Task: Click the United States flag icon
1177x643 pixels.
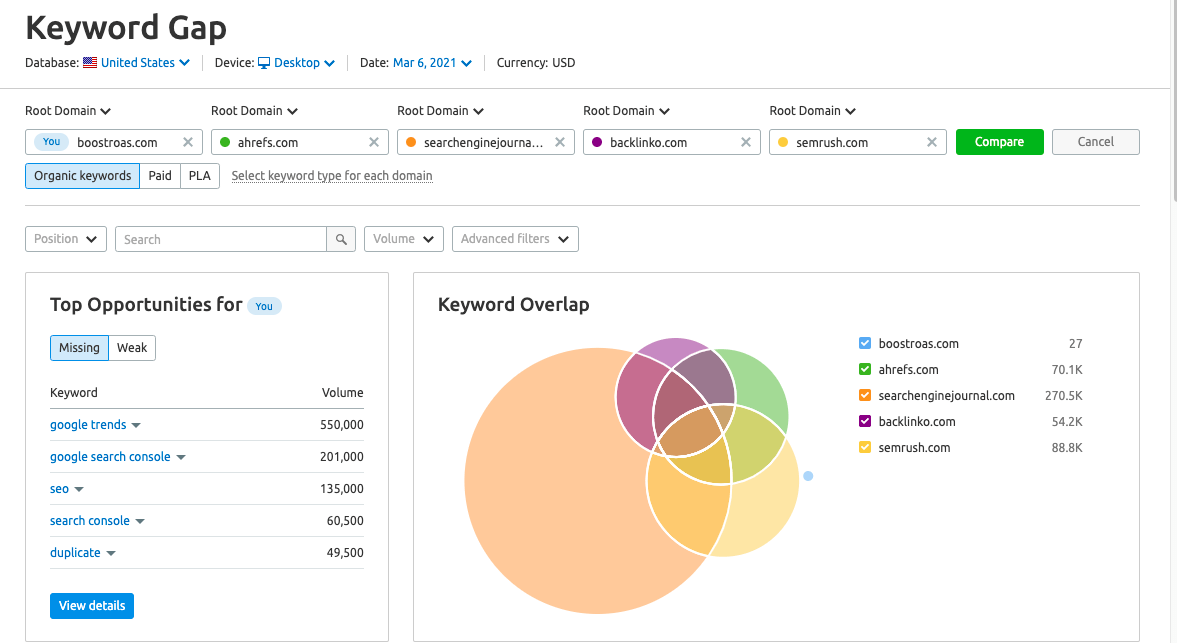Action: 90,63
